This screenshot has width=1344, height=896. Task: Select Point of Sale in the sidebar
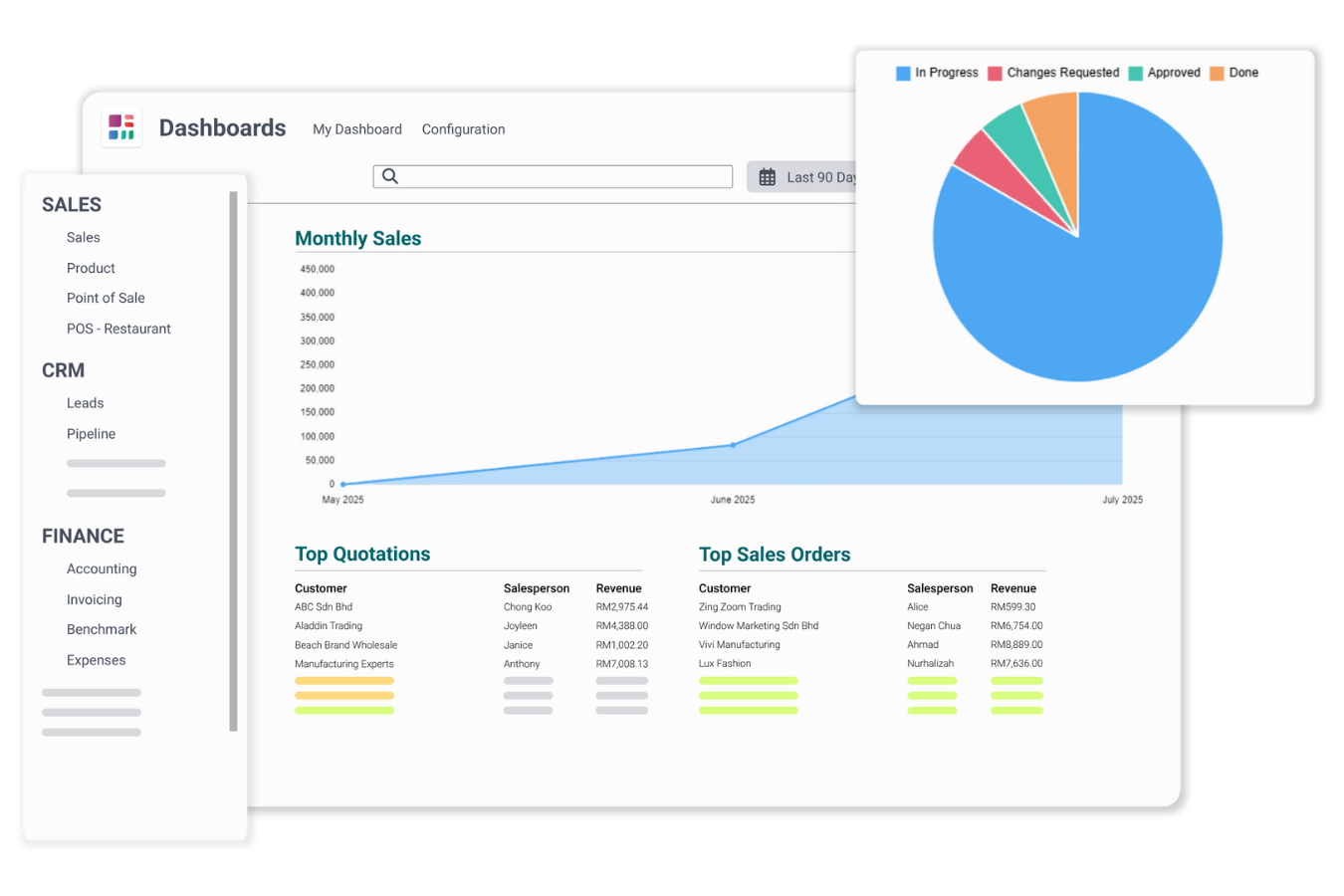106,298
